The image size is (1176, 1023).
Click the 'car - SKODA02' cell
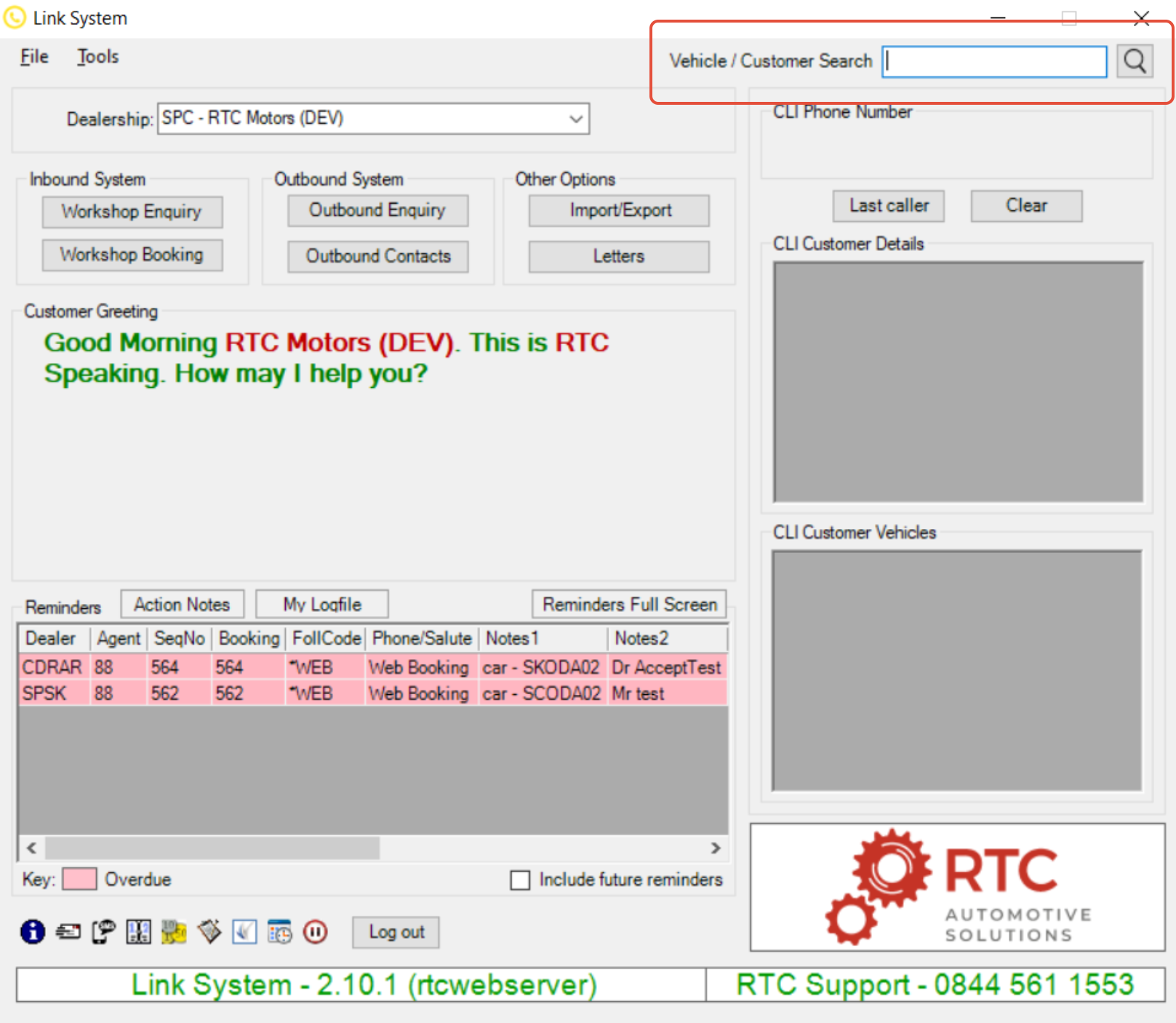coord(543,667)
